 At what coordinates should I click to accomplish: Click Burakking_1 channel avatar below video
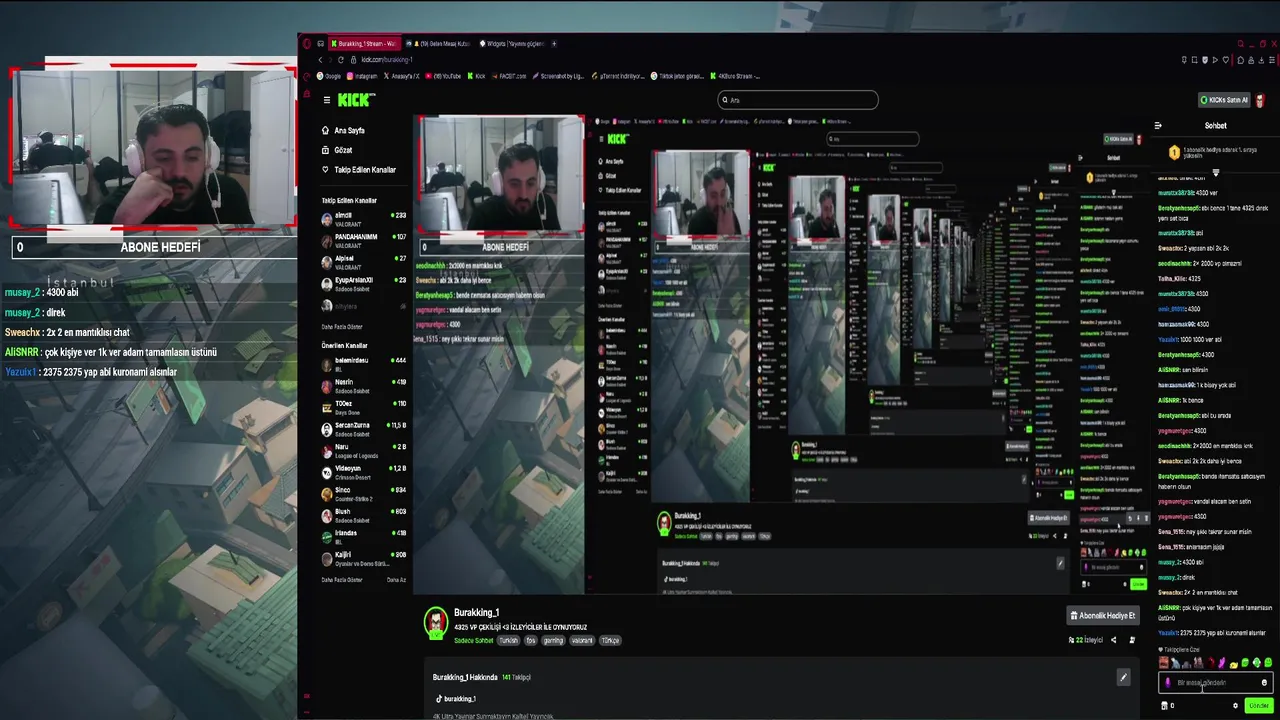click(x=435, y=623)
